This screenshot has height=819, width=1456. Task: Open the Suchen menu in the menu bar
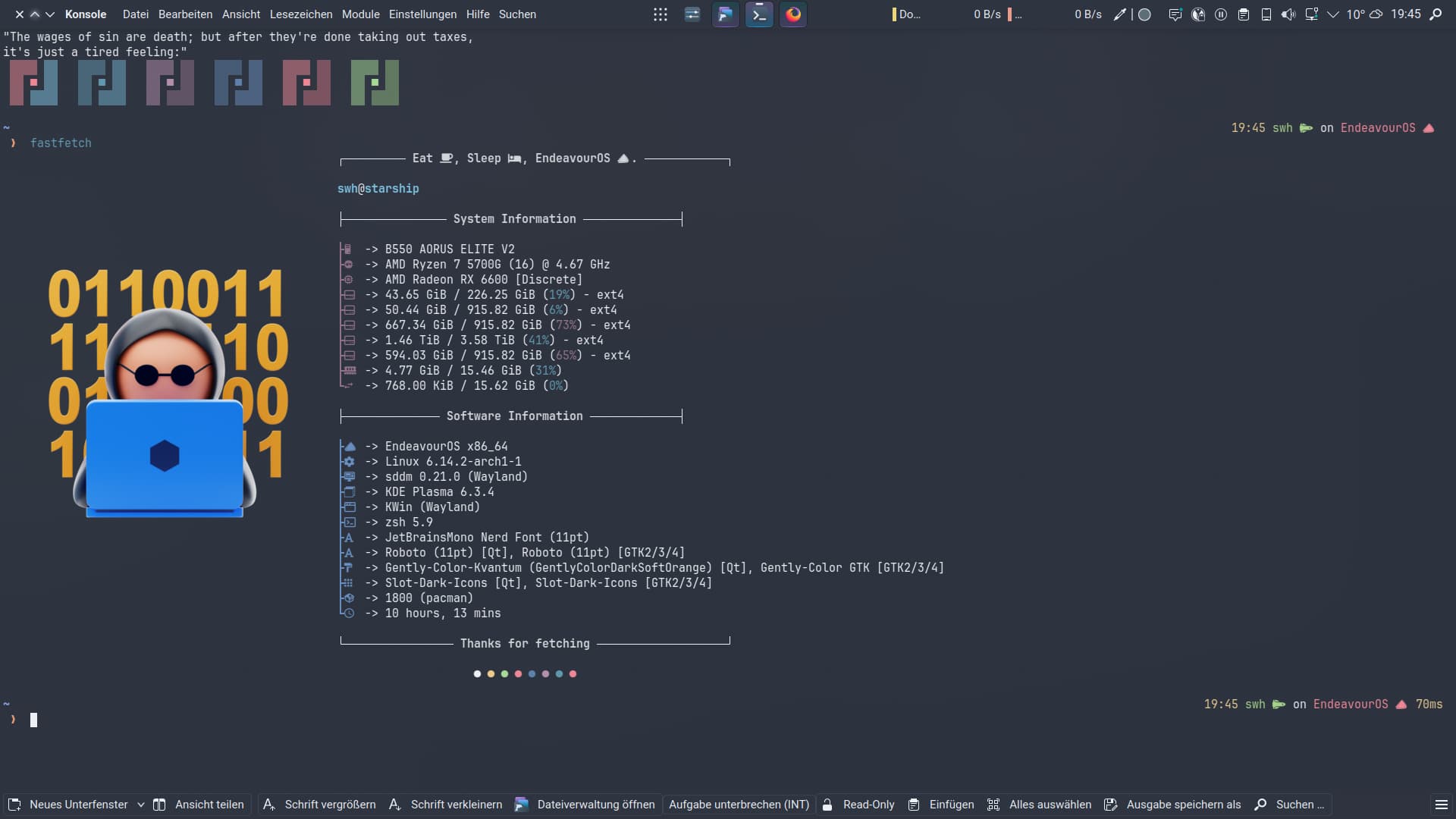pyautogui.click(x=517, y=14)
